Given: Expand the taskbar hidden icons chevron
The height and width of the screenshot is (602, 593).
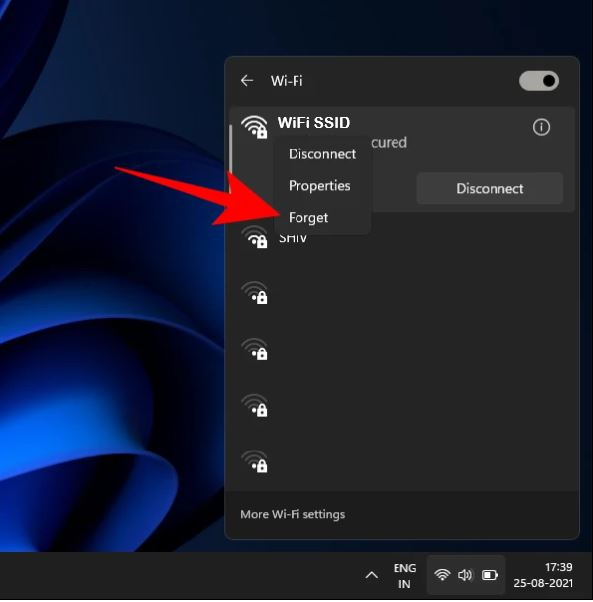Looking at the screenshot, I should (372, 575).
